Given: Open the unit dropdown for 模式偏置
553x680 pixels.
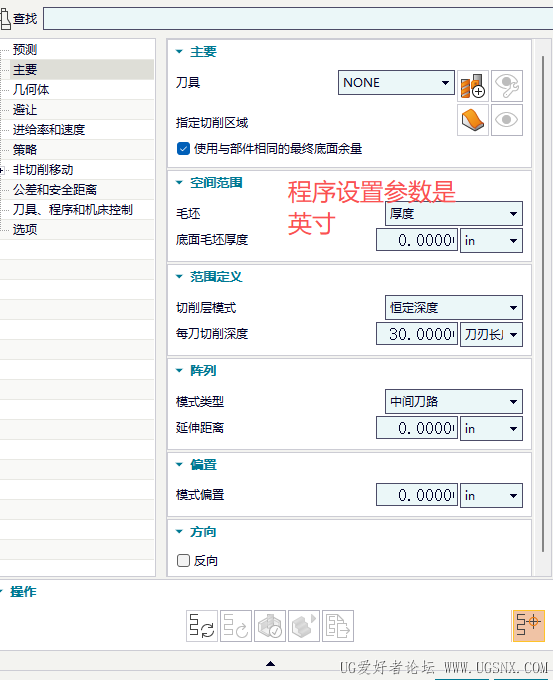Looking at the screenshot, I should coord(491,495).
